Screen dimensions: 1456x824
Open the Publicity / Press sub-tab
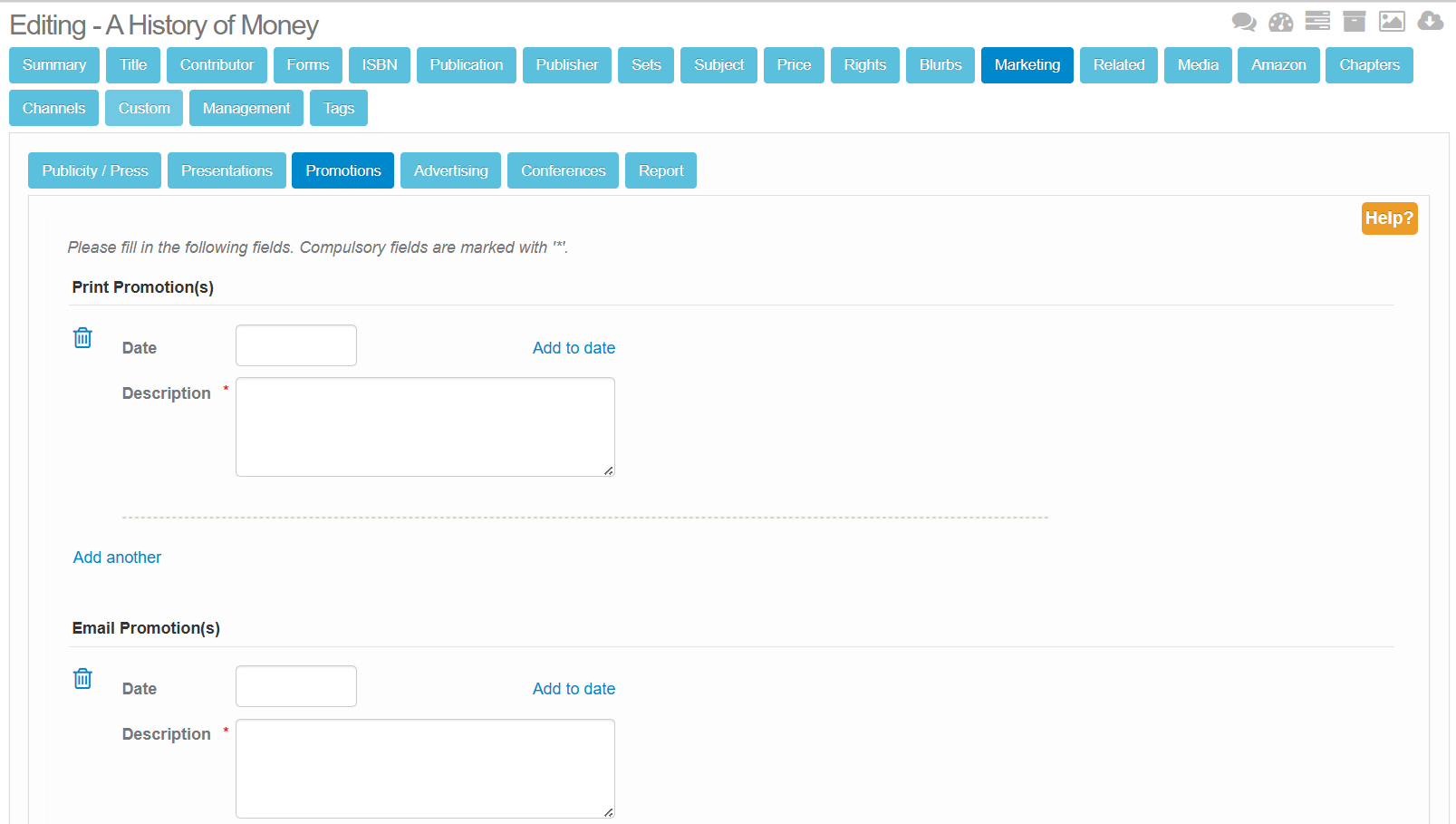[x=95, y=170]
